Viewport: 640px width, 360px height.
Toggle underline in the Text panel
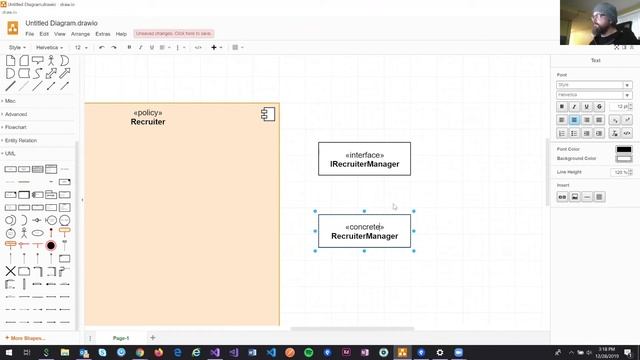(587, 107)
